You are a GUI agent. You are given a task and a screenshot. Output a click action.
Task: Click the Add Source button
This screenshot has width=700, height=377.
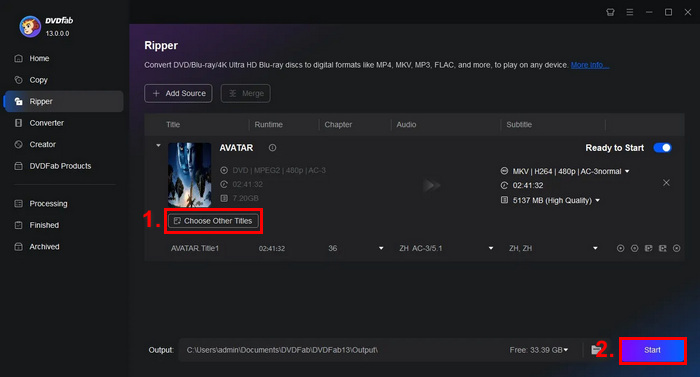(x=178, y=93)
